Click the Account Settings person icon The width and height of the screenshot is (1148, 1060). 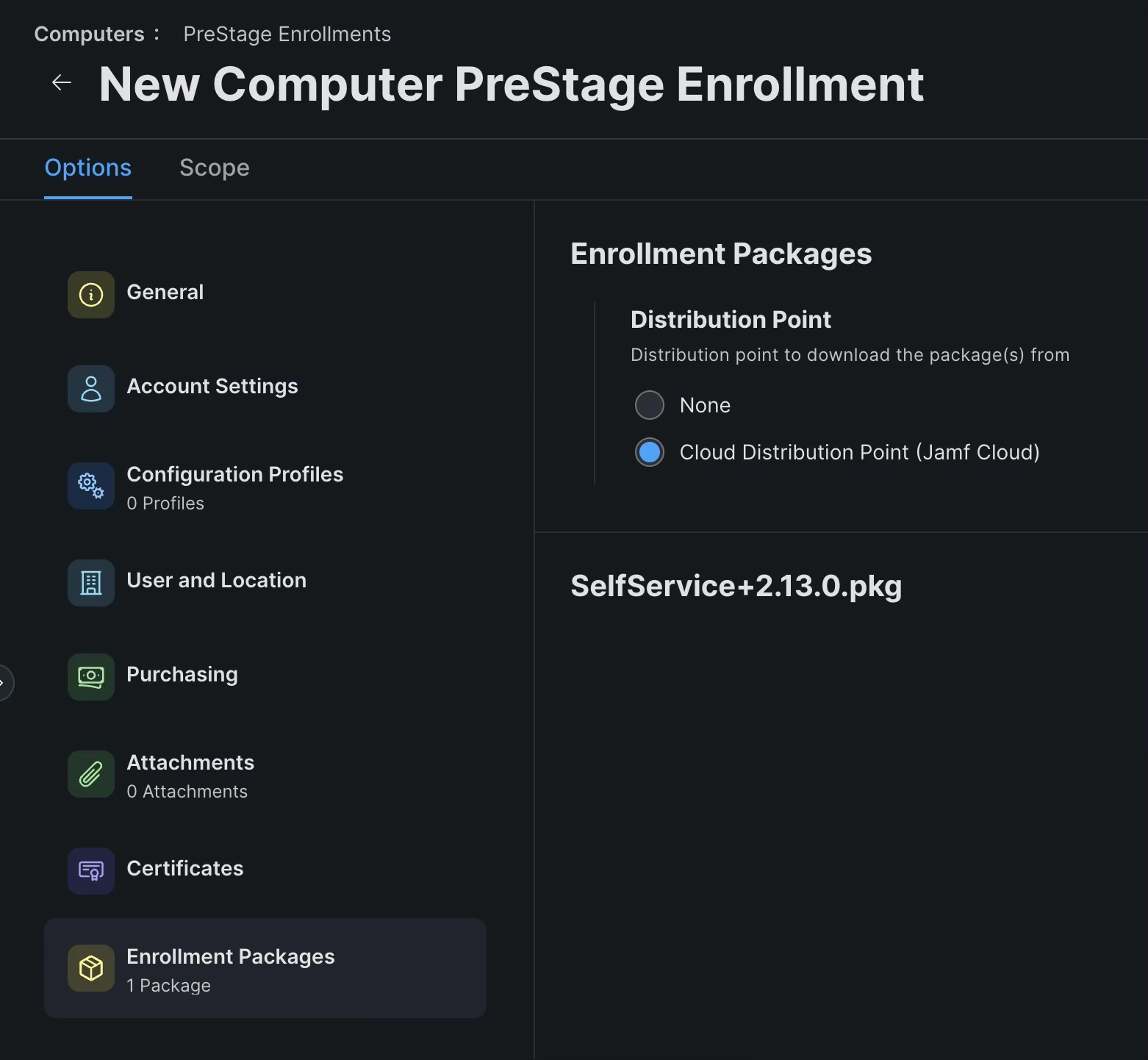click(91, 389)
